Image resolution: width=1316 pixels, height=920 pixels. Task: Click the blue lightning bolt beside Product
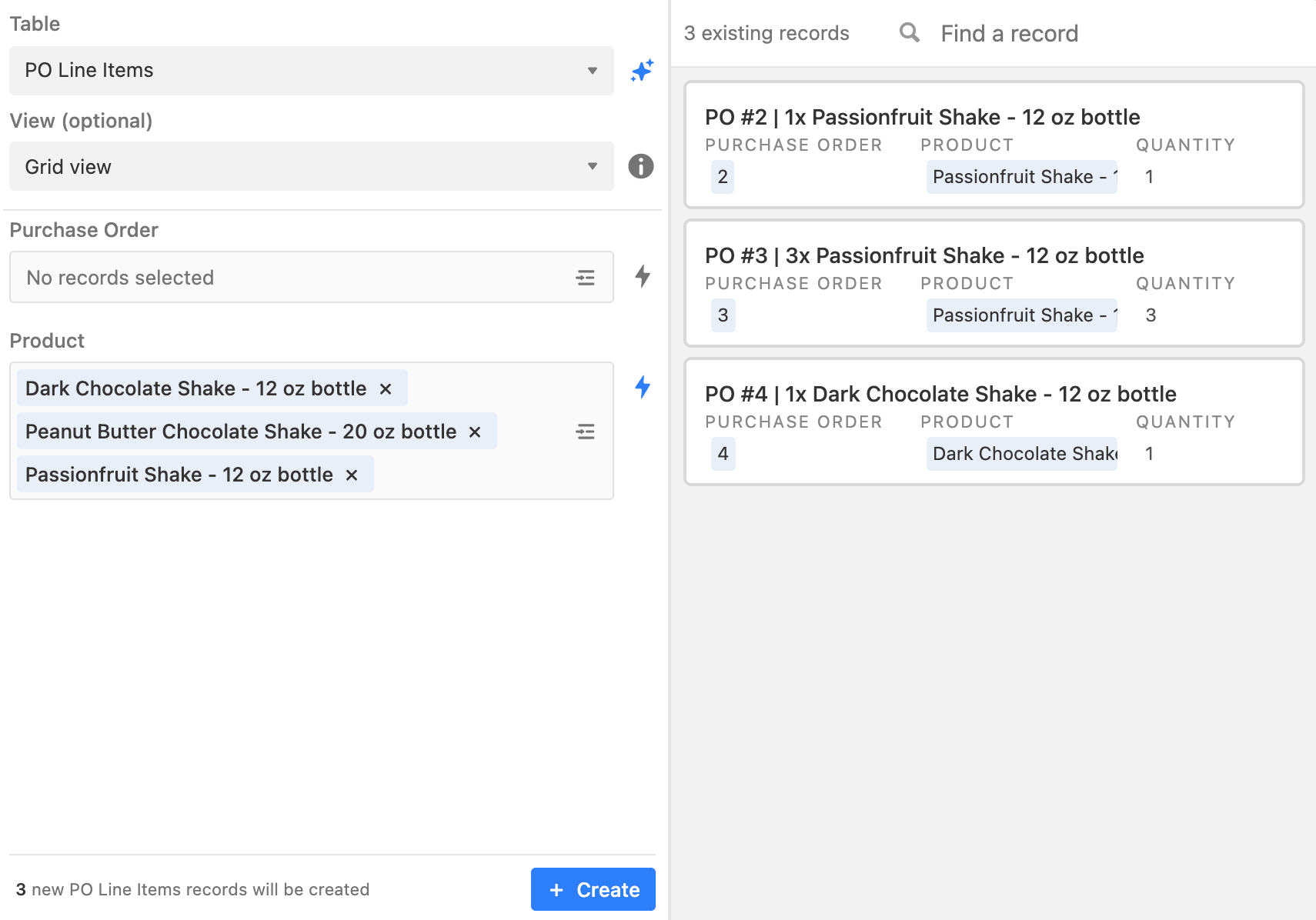643,387
